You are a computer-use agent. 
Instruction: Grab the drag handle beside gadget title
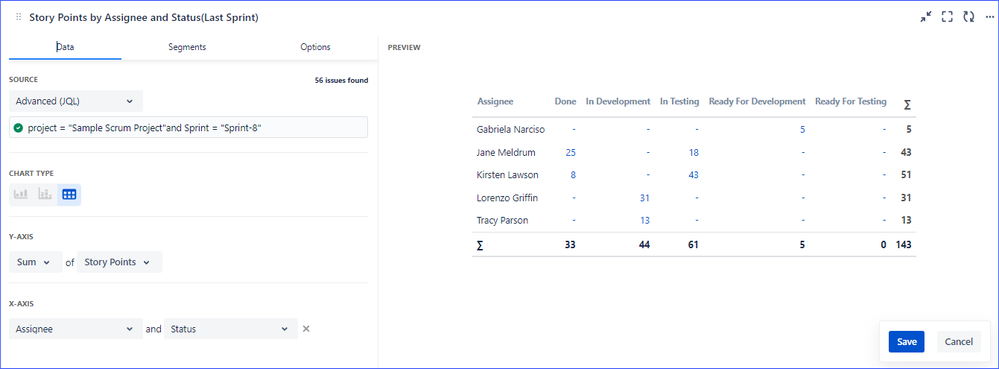(18, 18)
